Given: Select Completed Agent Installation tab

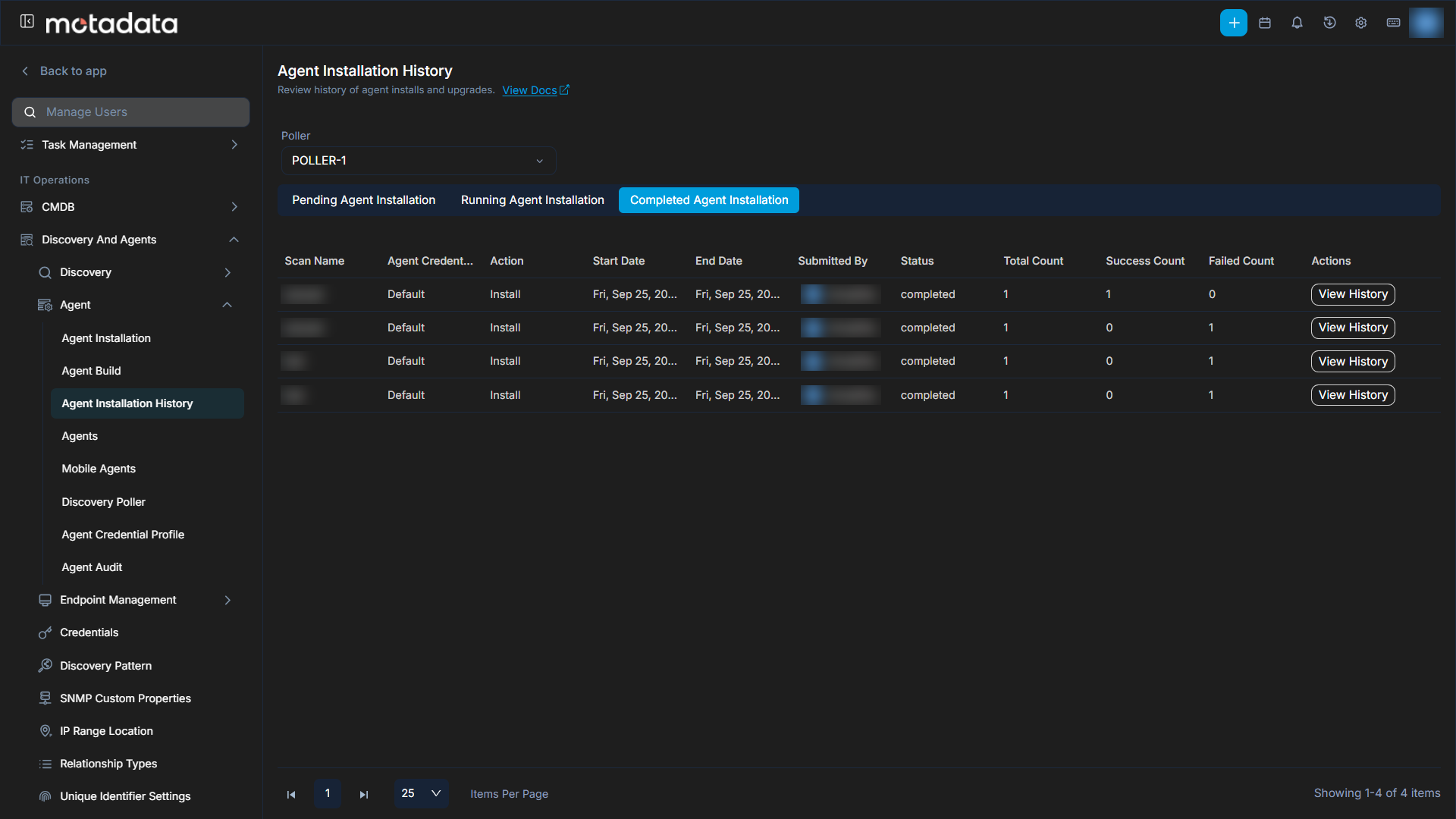Looking at the screenshot, I should pyautogui.click(x=709, y=200).
